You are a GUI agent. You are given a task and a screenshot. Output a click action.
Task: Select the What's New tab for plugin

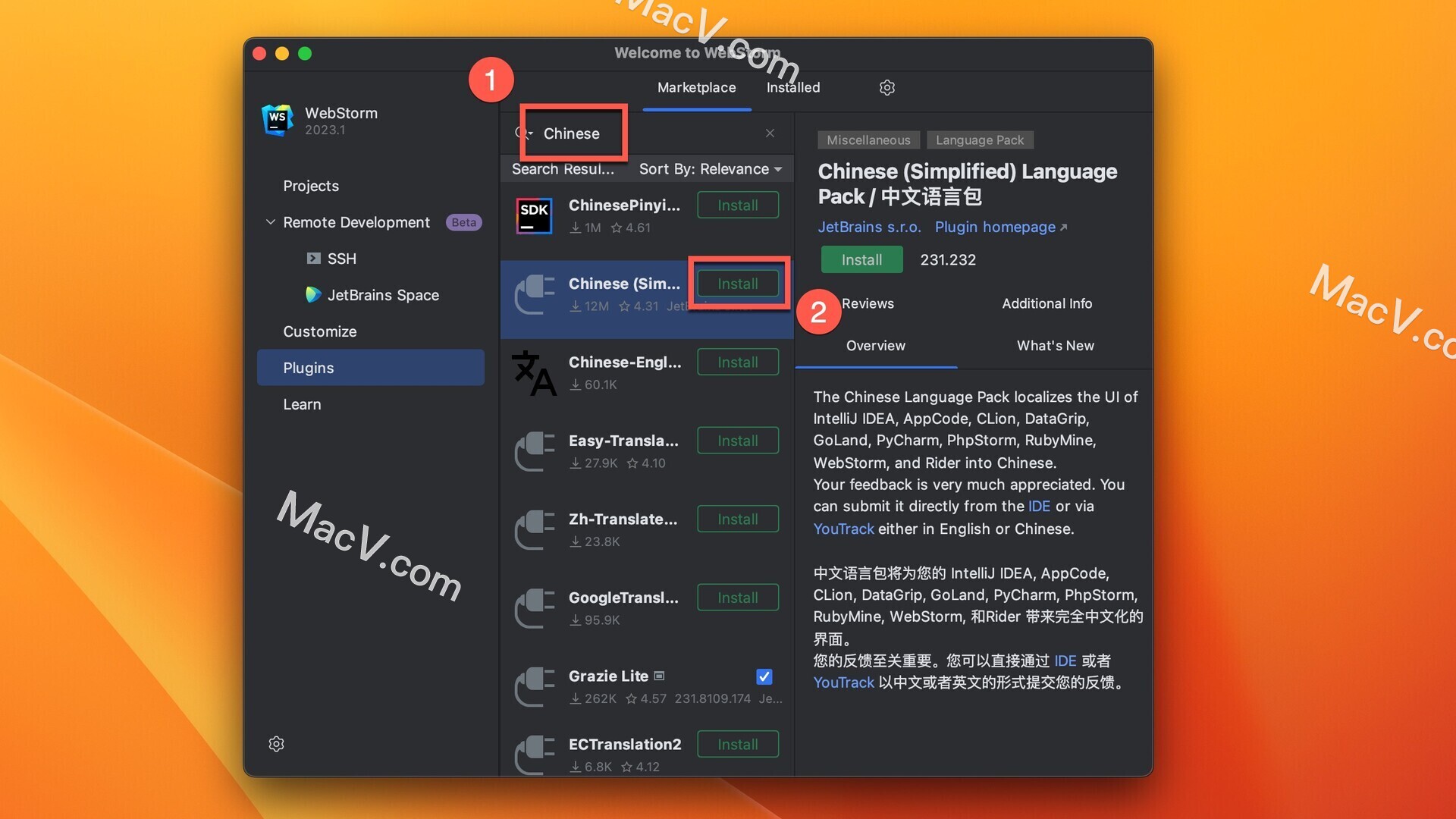[x=1055, y=345]
